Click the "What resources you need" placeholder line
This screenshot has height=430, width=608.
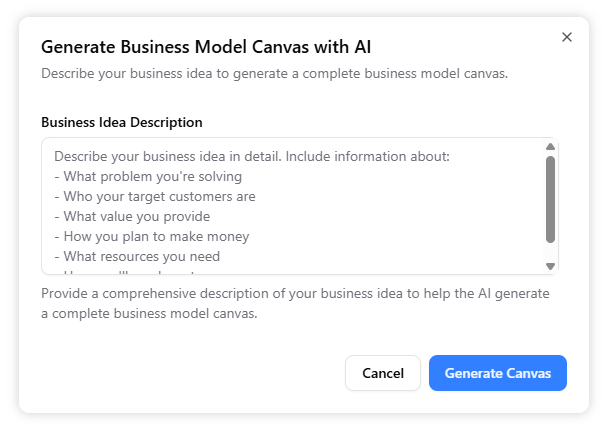tap(137, 257)
